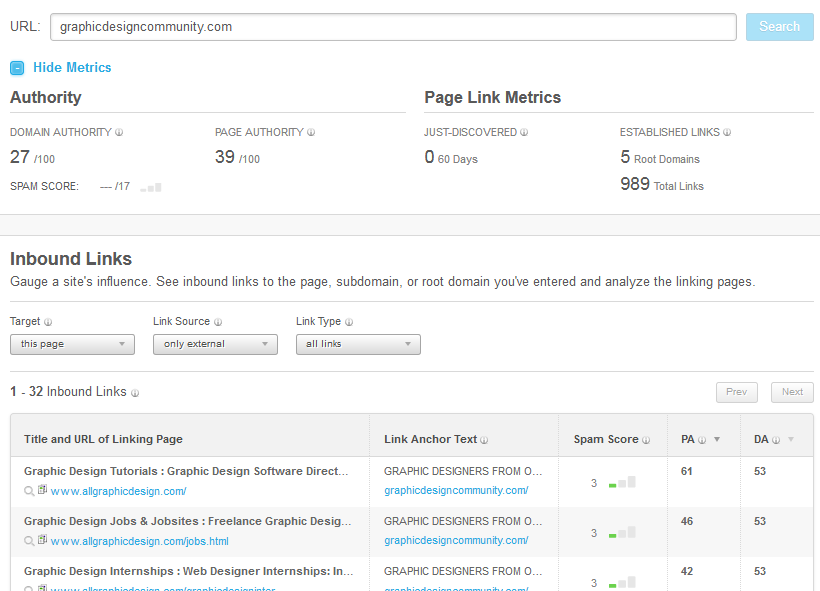Open the www.allgraphicdesign.com/ link
The image size is (820, 591).
coord(118,491)
